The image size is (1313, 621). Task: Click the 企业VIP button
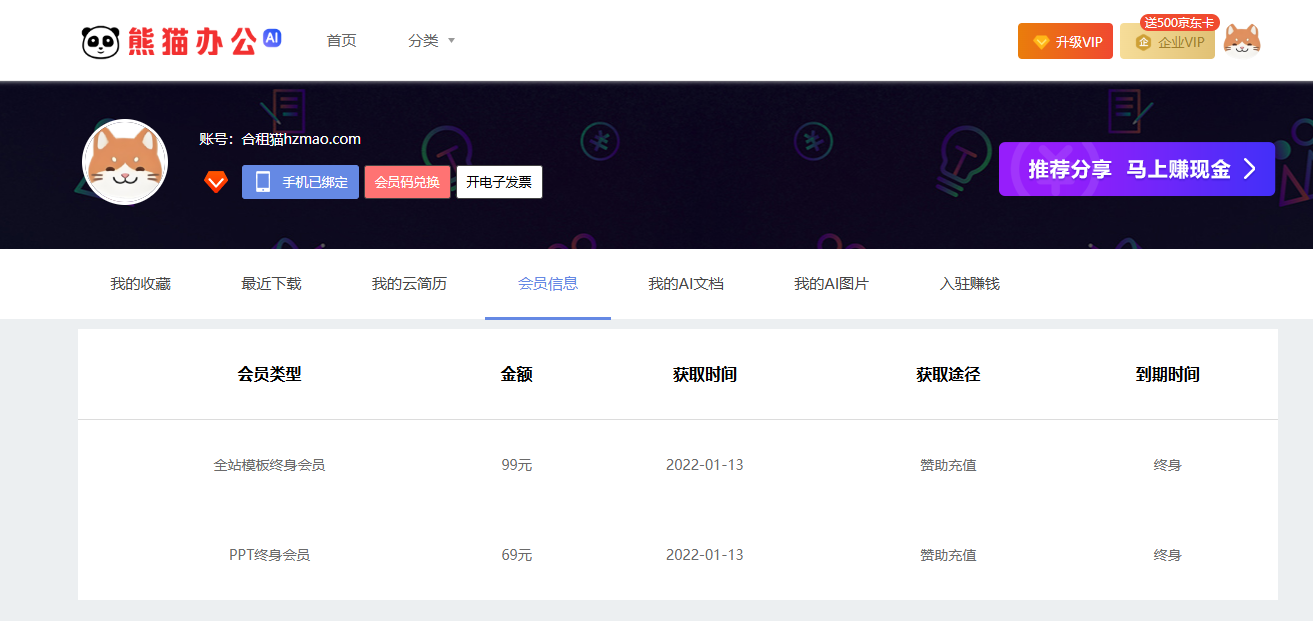(x=1167, y=41)
